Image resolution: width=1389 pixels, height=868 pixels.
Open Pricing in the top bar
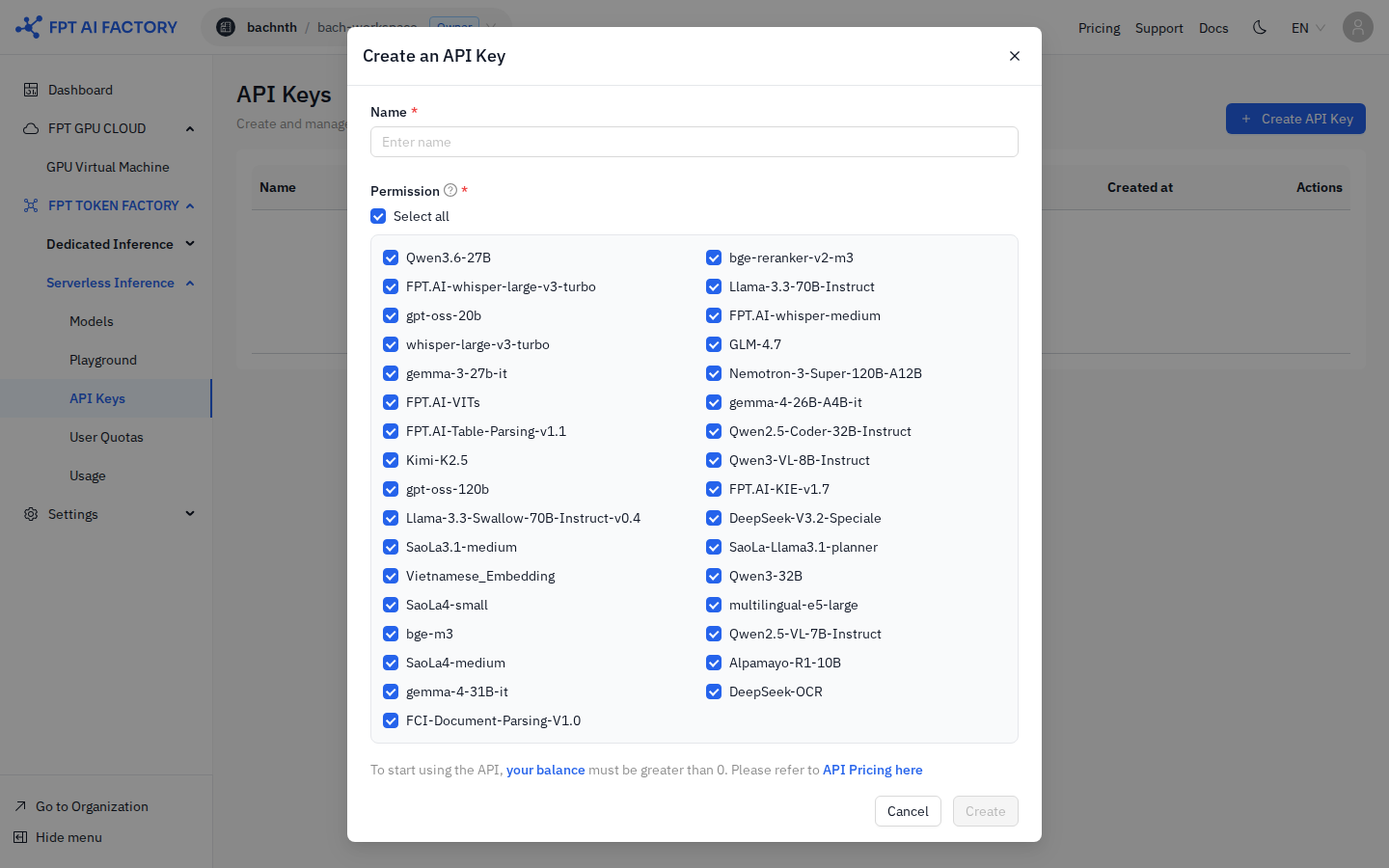tap(1099, 28)
